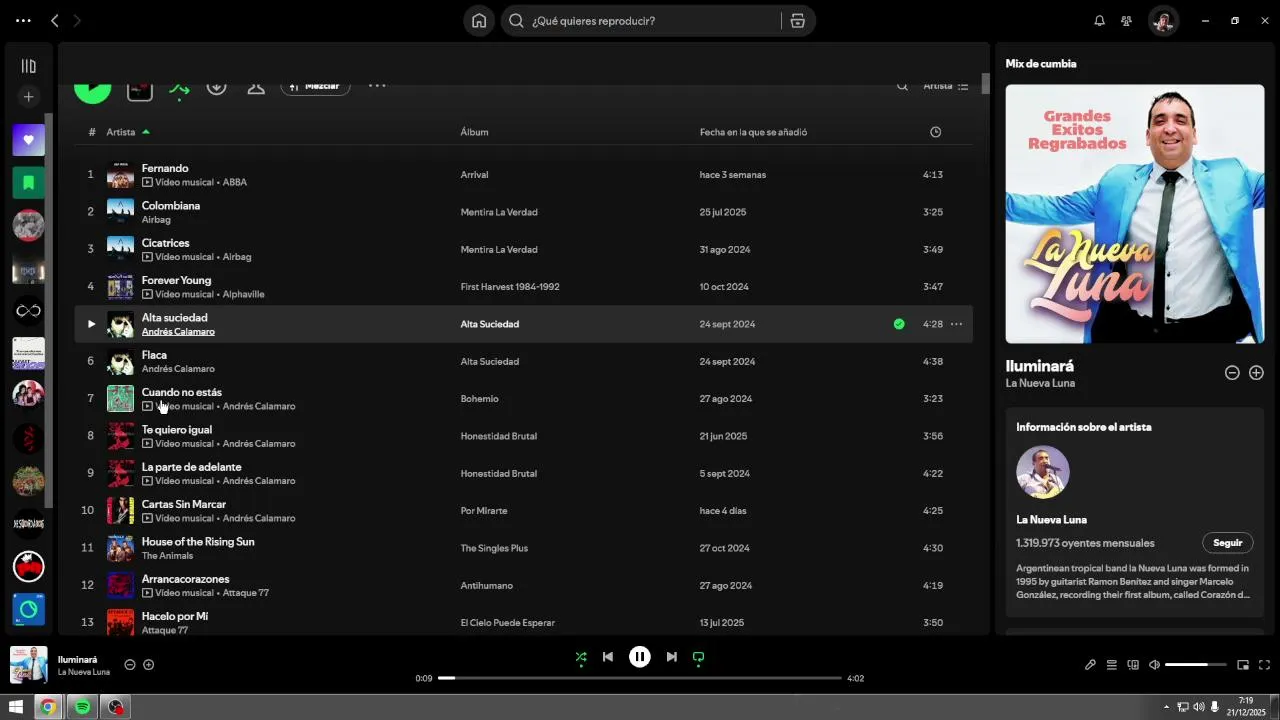Toggle smart shuffle for the playlist
1280x720 pixels.
(179, 89)
